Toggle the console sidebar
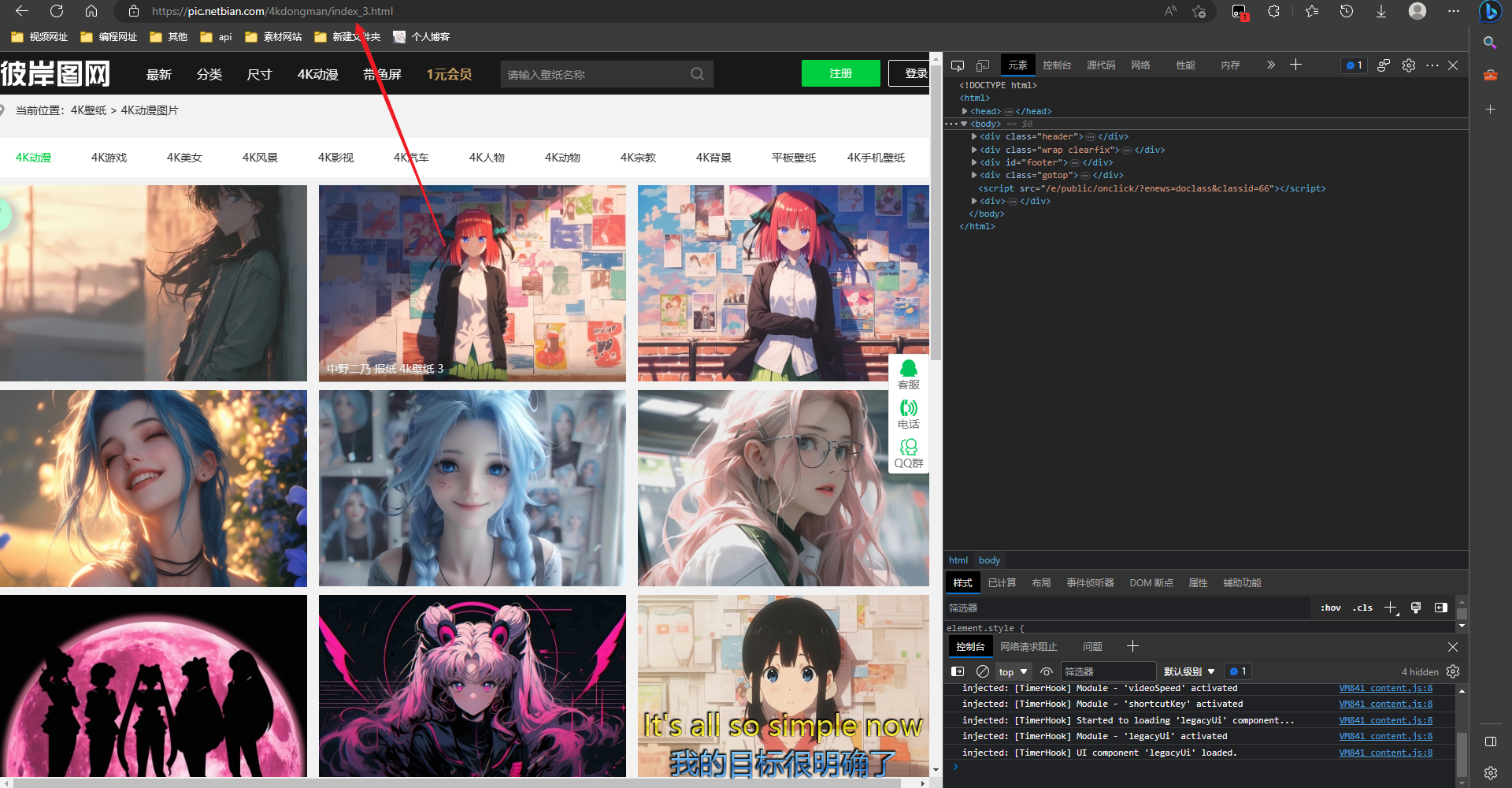 tap(958, 671)
